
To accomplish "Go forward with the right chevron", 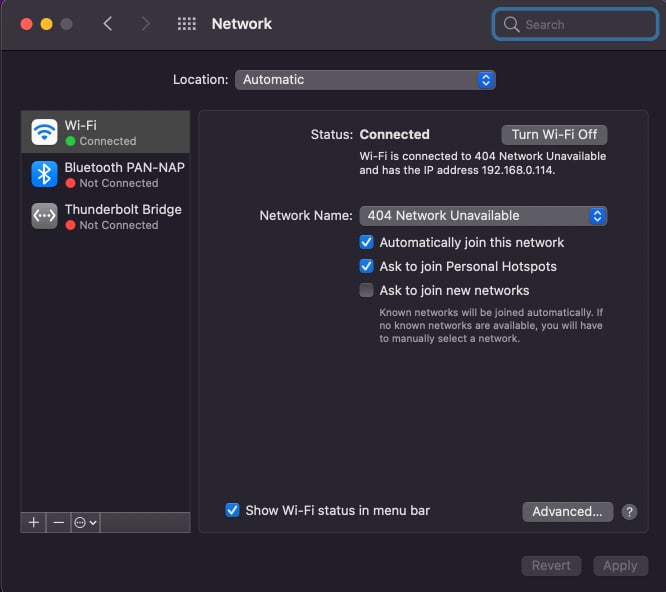I will coord(146,24).
